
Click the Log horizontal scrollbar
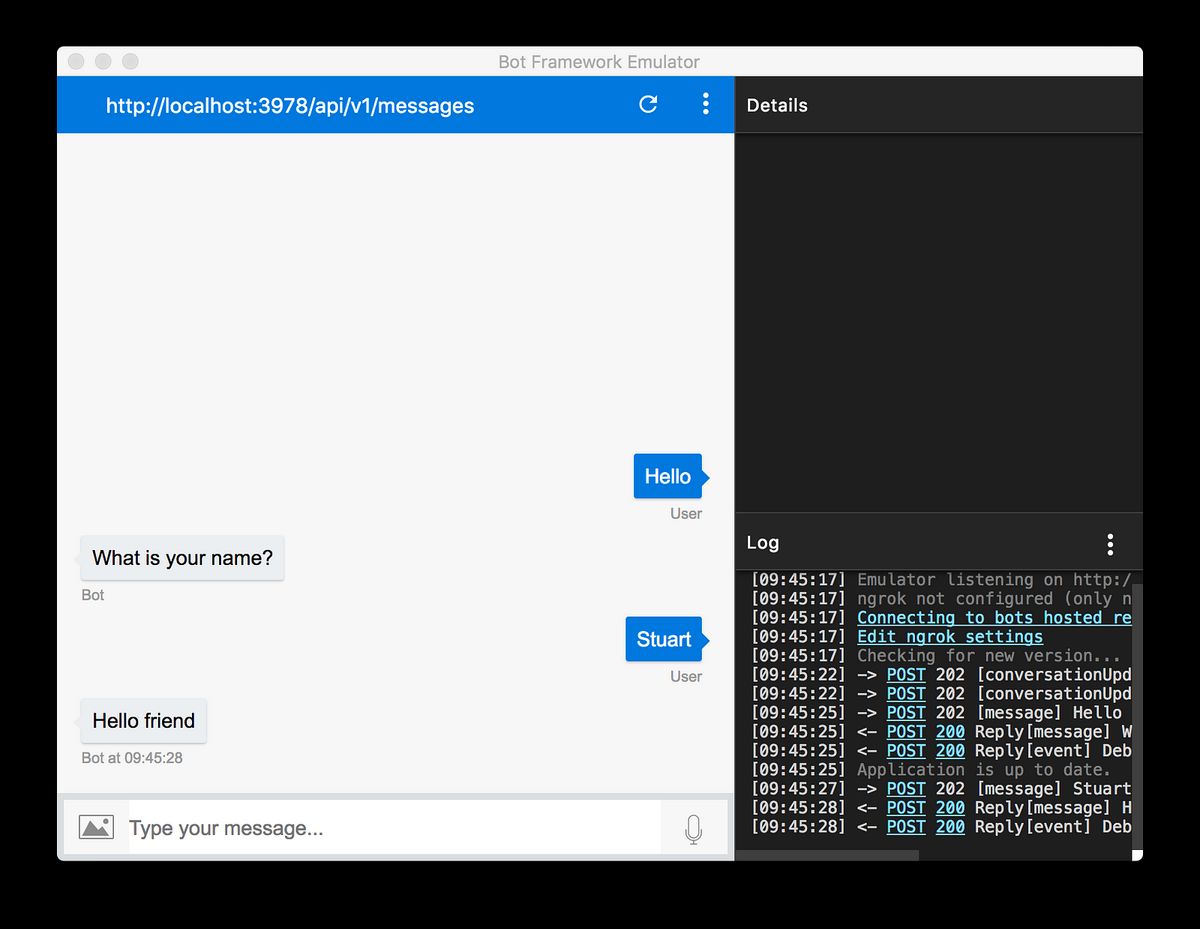click(827, 855)
